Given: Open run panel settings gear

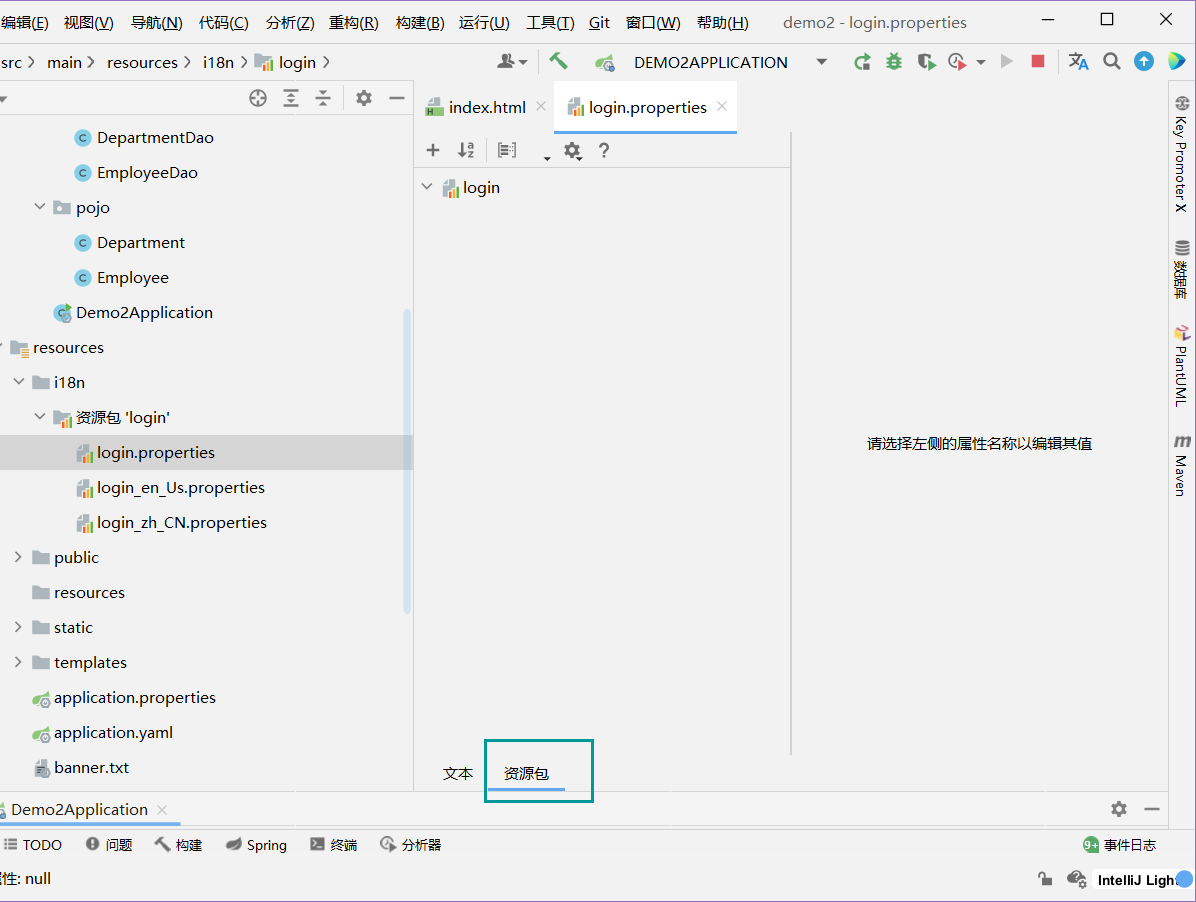Looking at the screenshot, I should click(x=1119, y=809).
